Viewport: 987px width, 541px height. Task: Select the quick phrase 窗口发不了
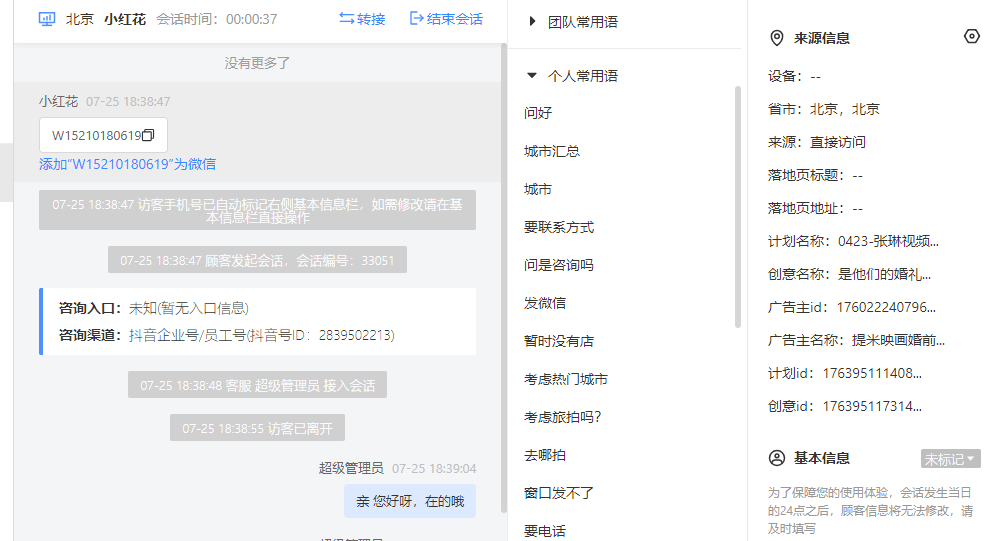tap(558, 493)
